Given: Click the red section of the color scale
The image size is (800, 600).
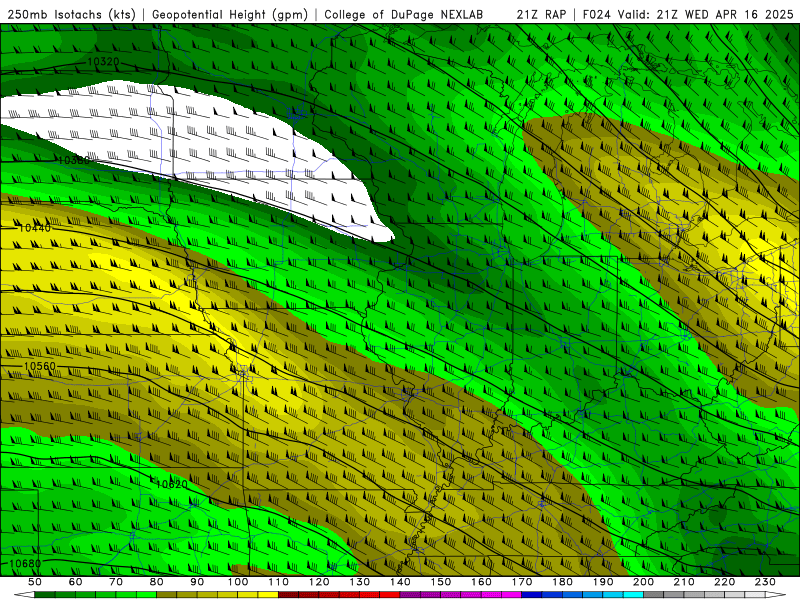Looking at the screenshot, I should pos(339,595).
